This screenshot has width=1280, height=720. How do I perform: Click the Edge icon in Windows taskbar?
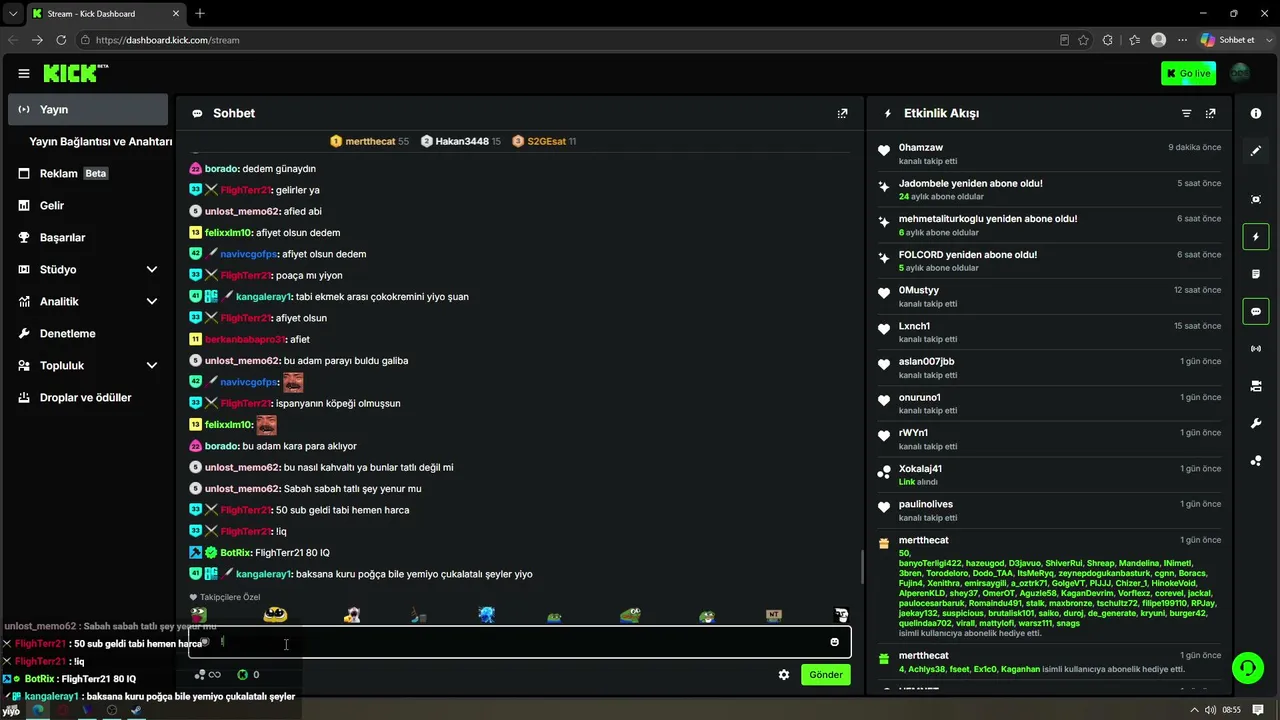click(38, 710)
